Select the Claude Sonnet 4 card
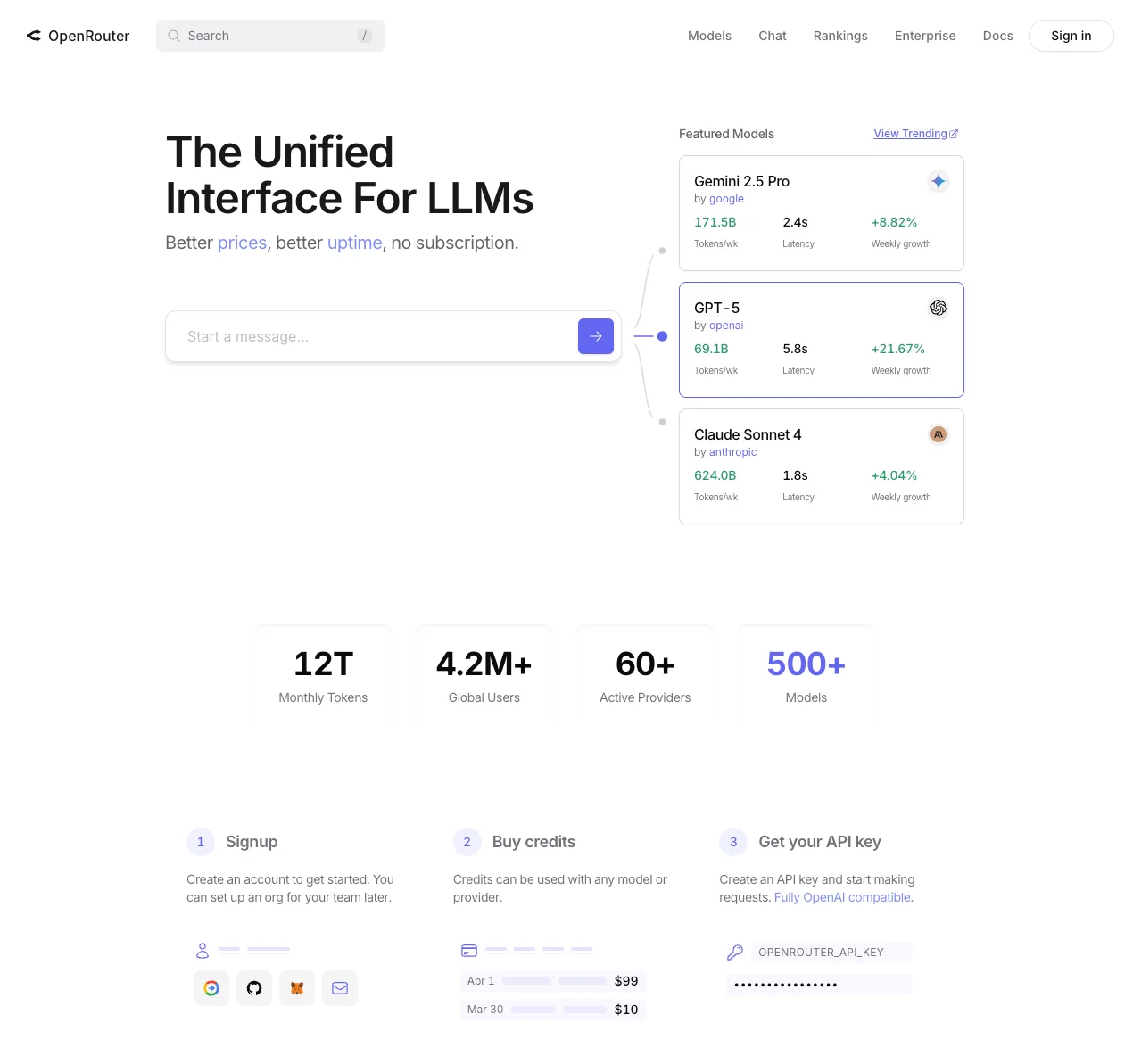Viewport: 1133px width, 1064px height. pyautogui.click(x=822, y=466)
